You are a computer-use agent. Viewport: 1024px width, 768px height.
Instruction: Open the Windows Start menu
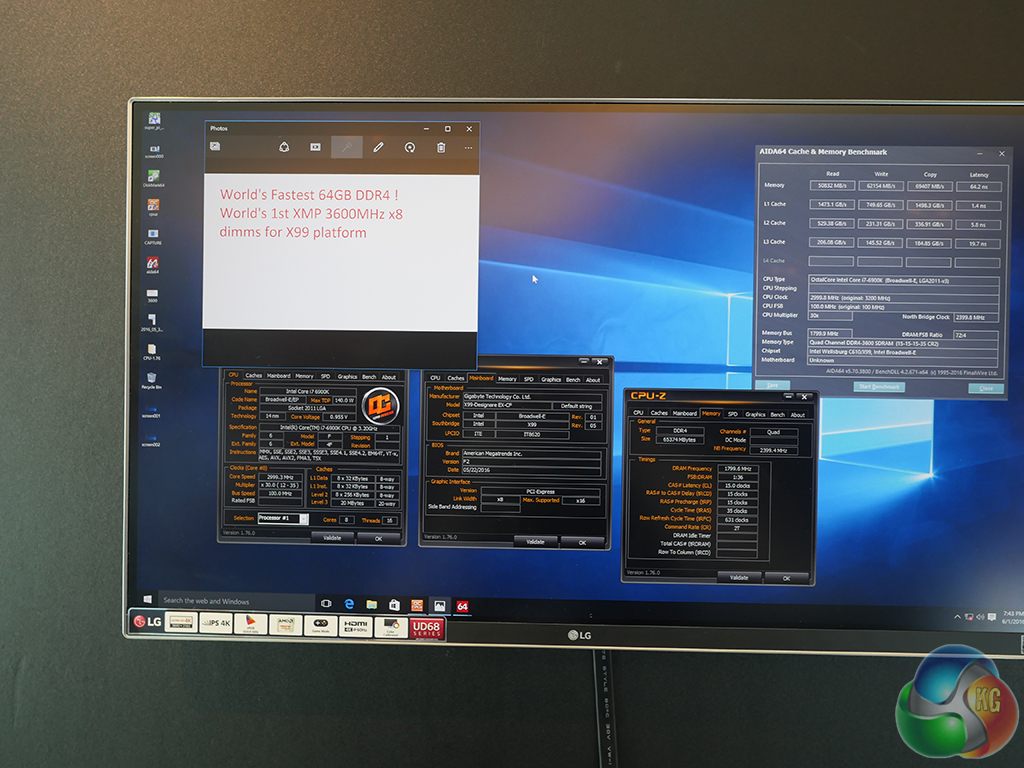point(147,600)
